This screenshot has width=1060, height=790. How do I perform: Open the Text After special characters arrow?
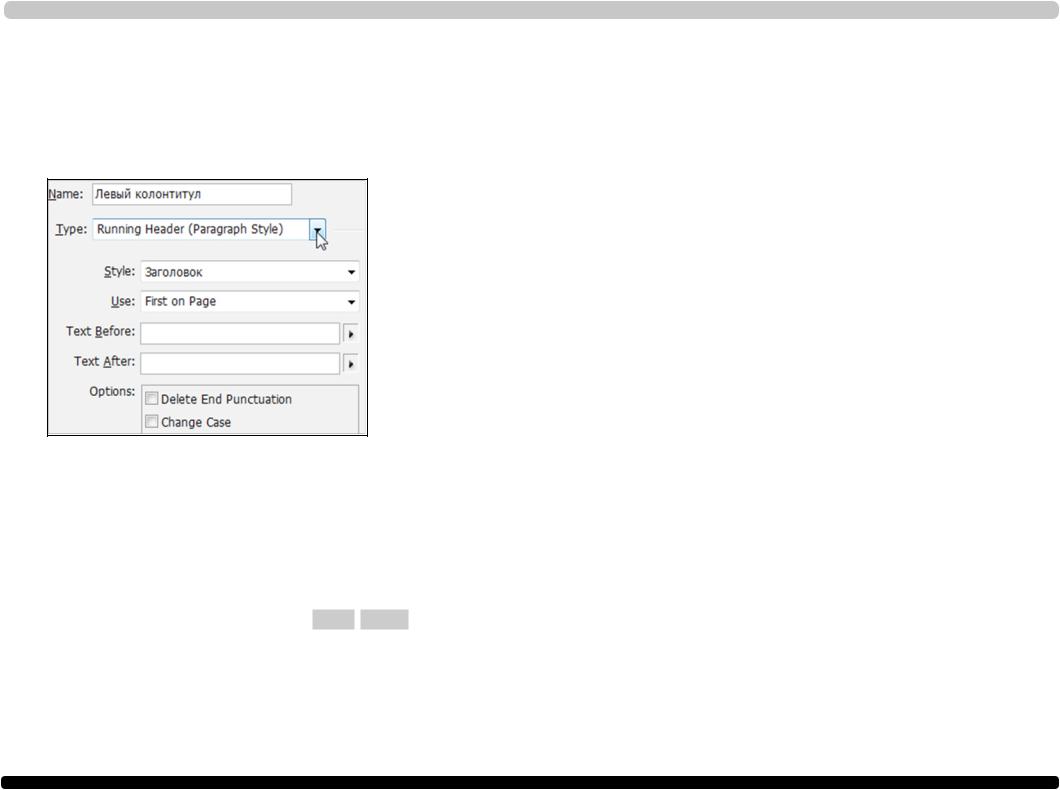(x=351, y=364)
